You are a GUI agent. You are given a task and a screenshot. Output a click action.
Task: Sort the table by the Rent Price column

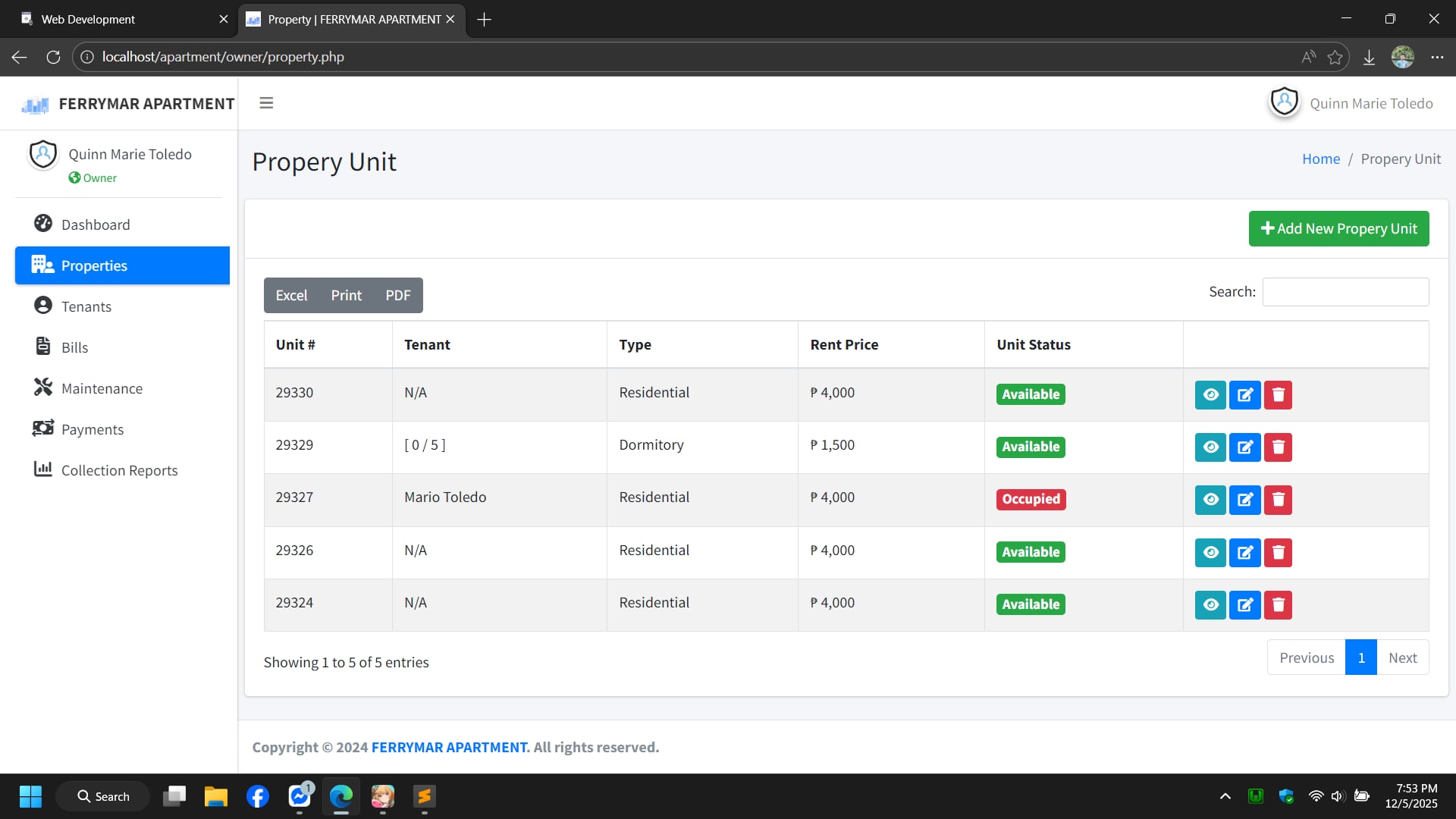(x=844, y=344)
